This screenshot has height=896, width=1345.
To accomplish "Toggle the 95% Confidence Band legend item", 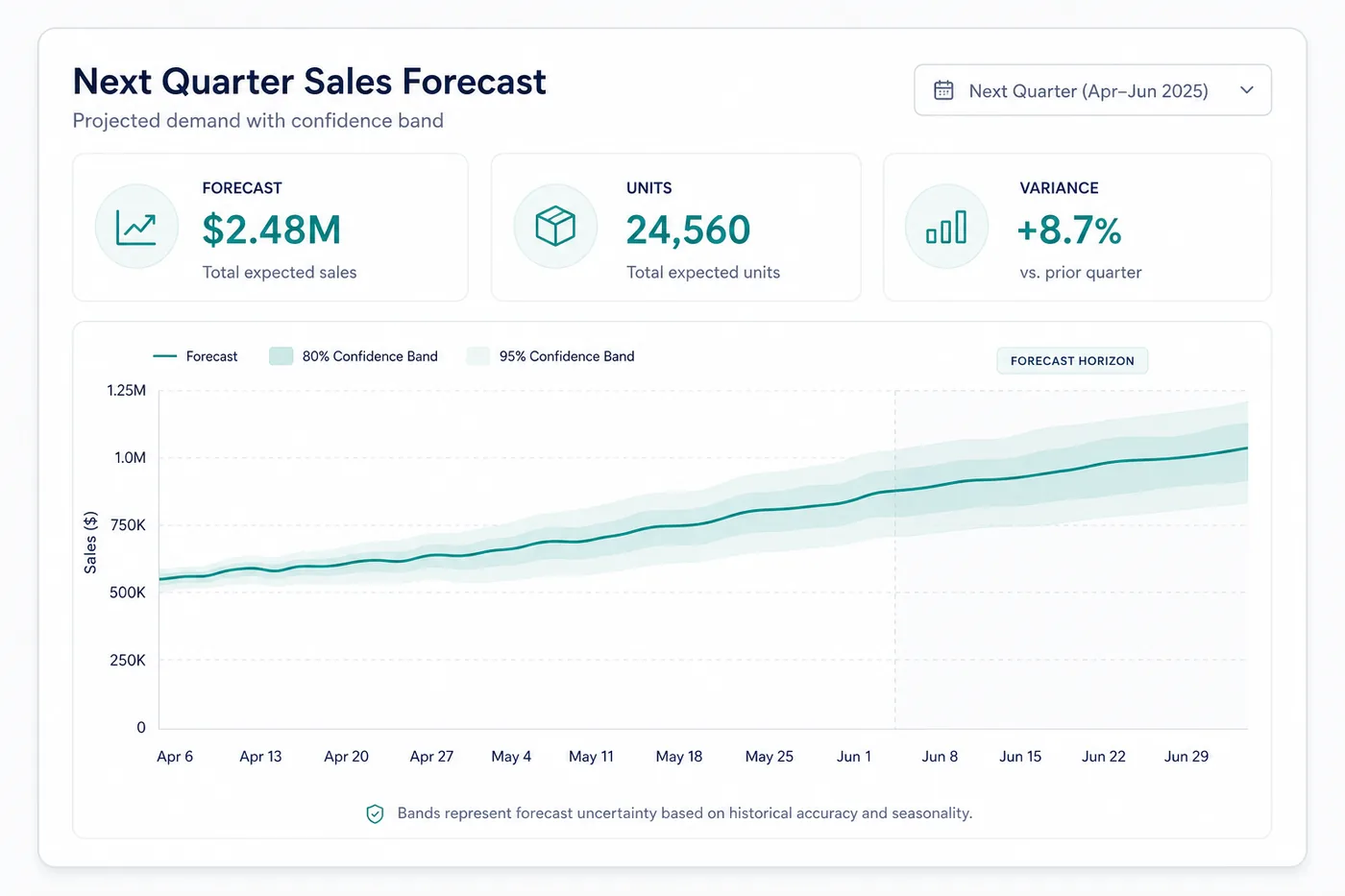I will pyautogui.click(x=550, y=356).
